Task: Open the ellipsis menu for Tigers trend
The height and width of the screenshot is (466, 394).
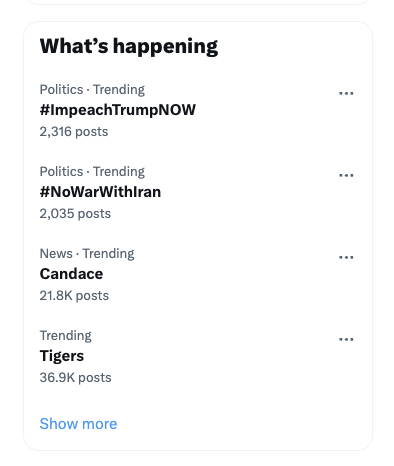Action: [346, 339]
